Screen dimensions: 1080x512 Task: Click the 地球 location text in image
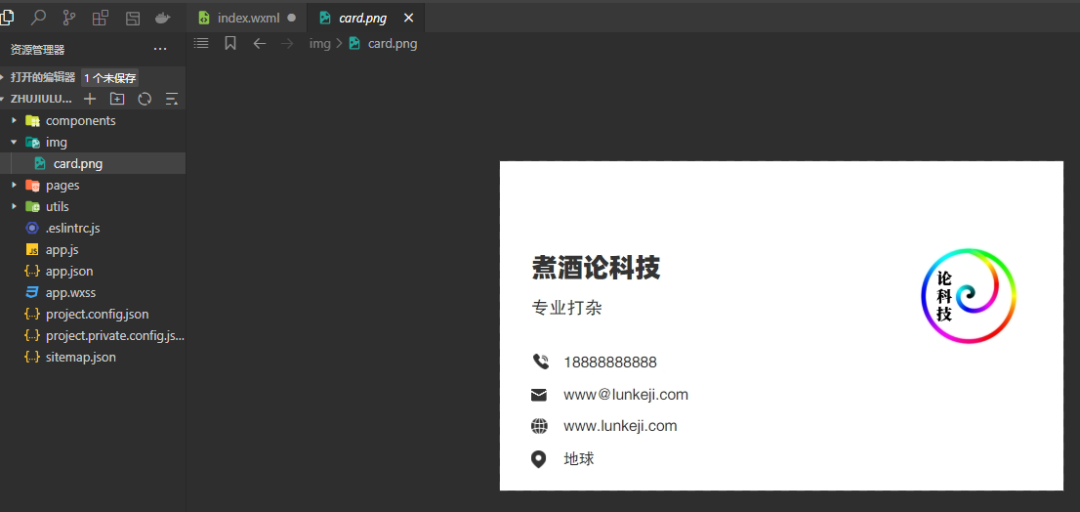pyautogui.click(x=579, y=459)
